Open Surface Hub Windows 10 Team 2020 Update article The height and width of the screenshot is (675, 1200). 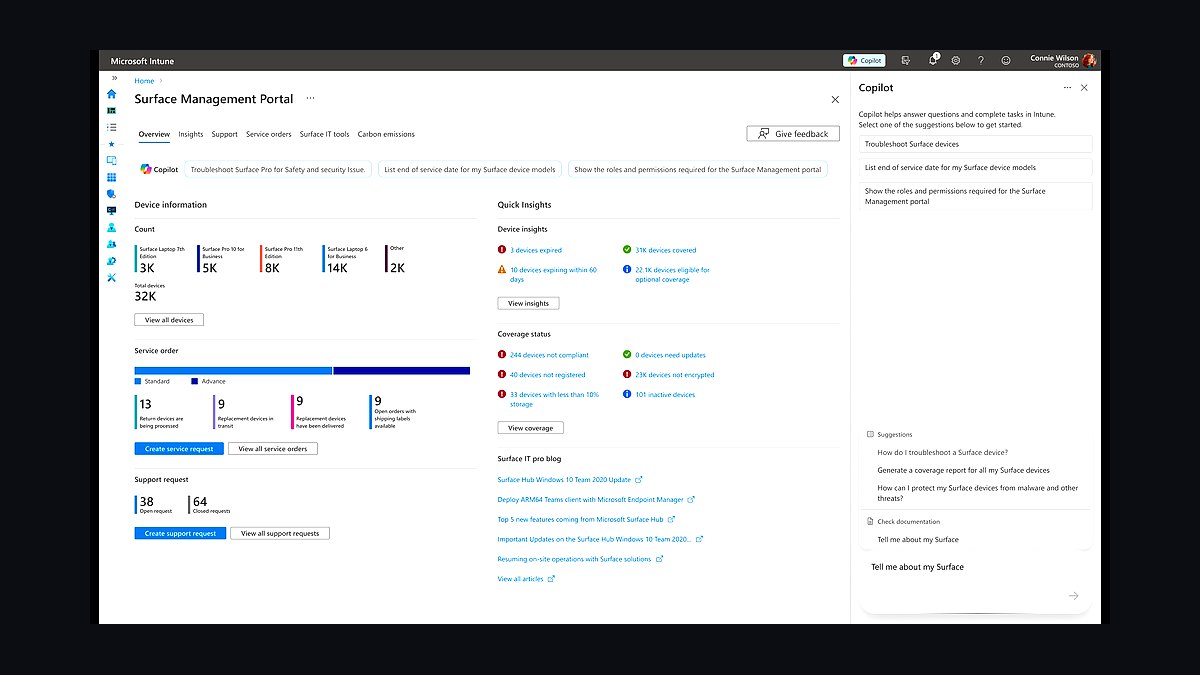point(564,480)
